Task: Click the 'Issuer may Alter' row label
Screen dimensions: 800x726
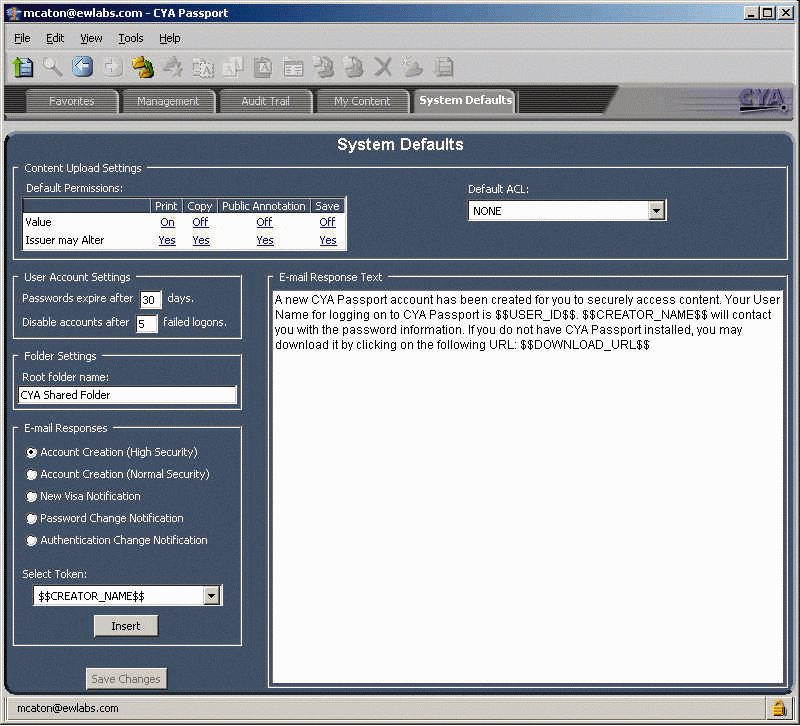Action: [65, 240]
